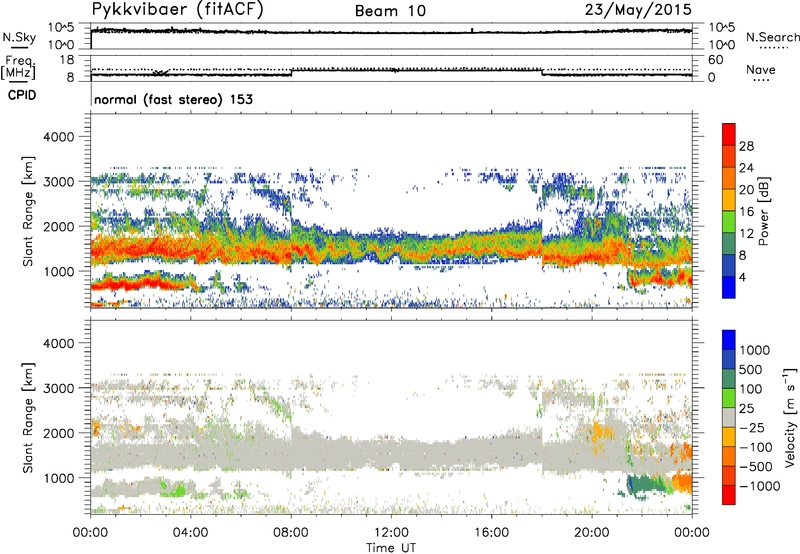The width and height of the screenshot is (800, 554).
Task: Click the "04:00" time tick label
Action: pos(190,533)
